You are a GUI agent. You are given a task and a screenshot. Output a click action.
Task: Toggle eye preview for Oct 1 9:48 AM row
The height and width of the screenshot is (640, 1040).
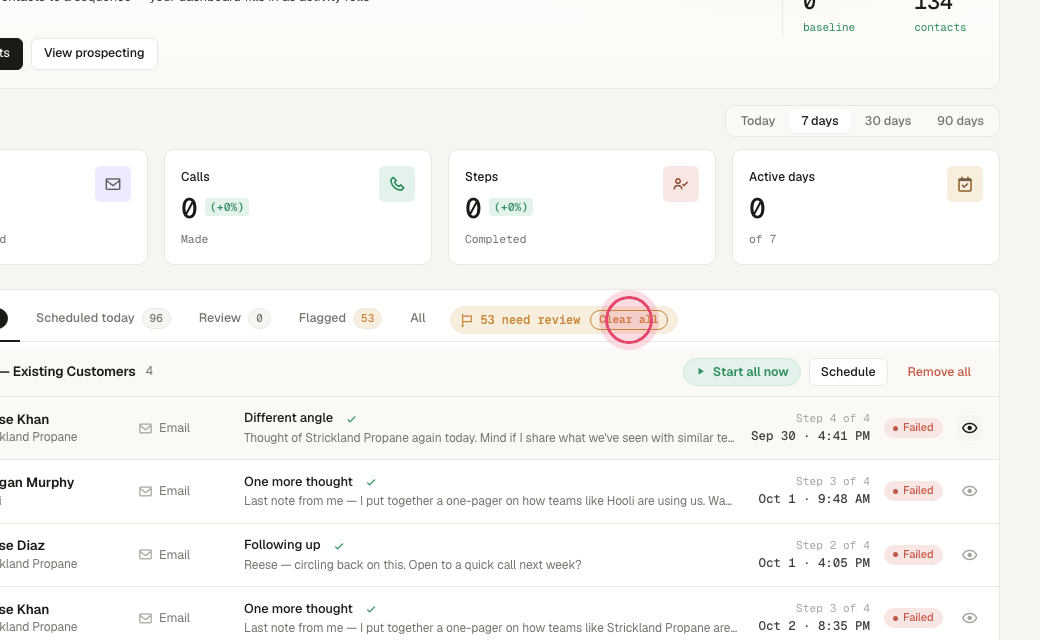(x=969, y=491)
